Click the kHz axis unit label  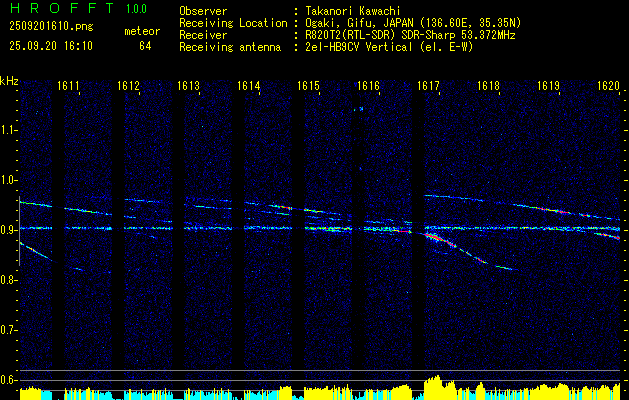coord(9,81)
